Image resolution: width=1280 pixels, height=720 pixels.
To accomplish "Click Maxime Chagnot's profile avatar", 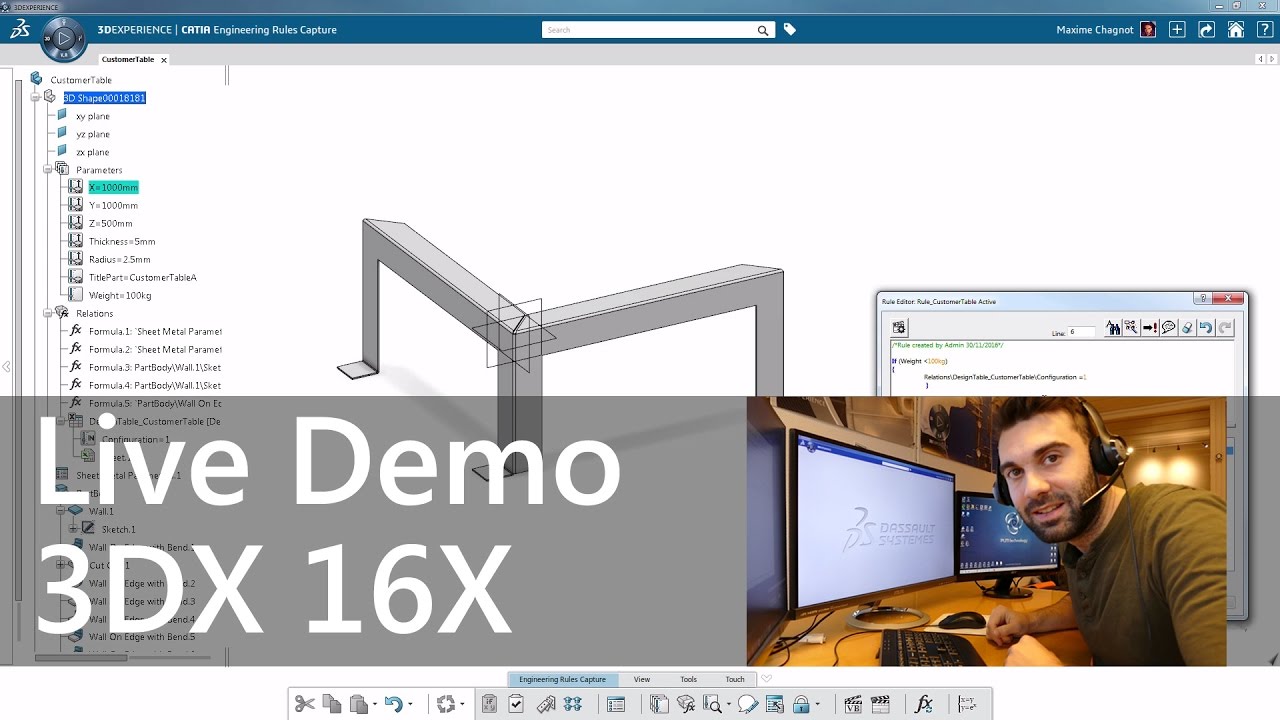I will (1148, 30).
